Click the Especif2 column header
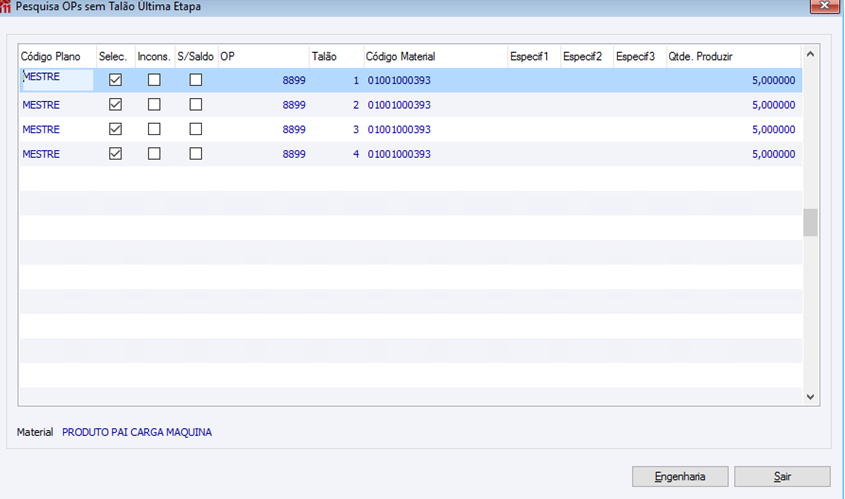The height and width of the screenshot is (499, 845). point(587,57)
